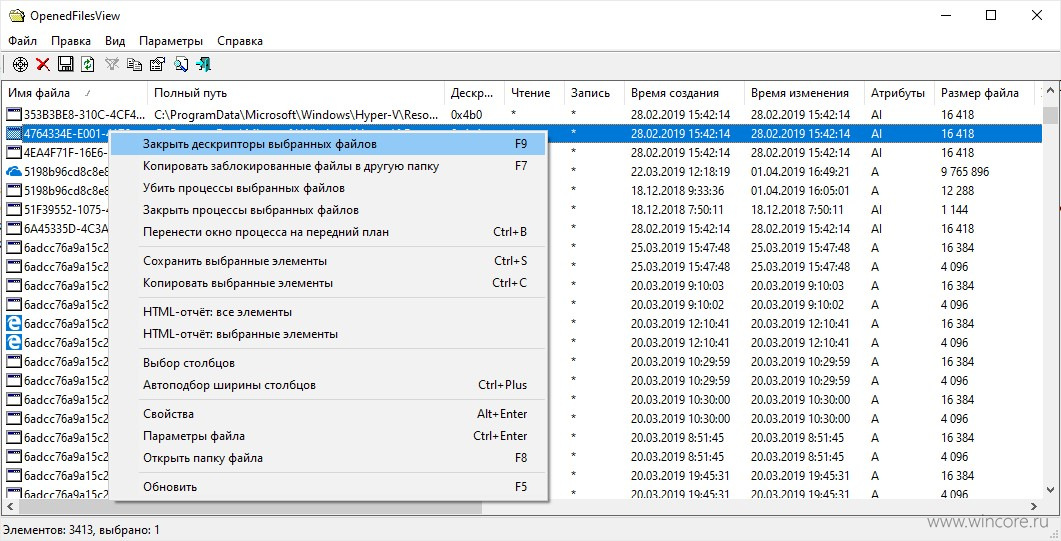This screenshot has height=541, width=1061.
Task: Click the file icon of row 353B3BE8-310C-4CF4
Action: pyautogui.click(x=14, y=114)
